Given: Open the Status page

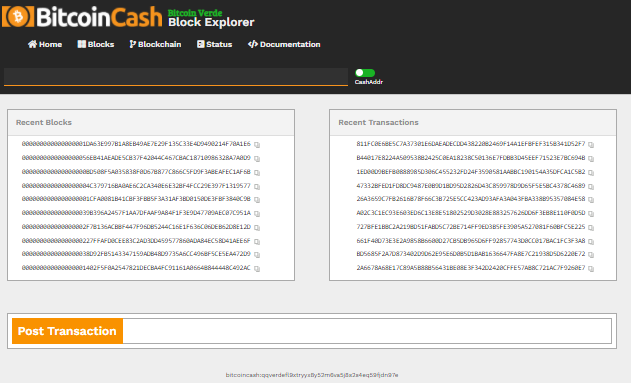Looking at the screenshot, I should coord(214,44).
